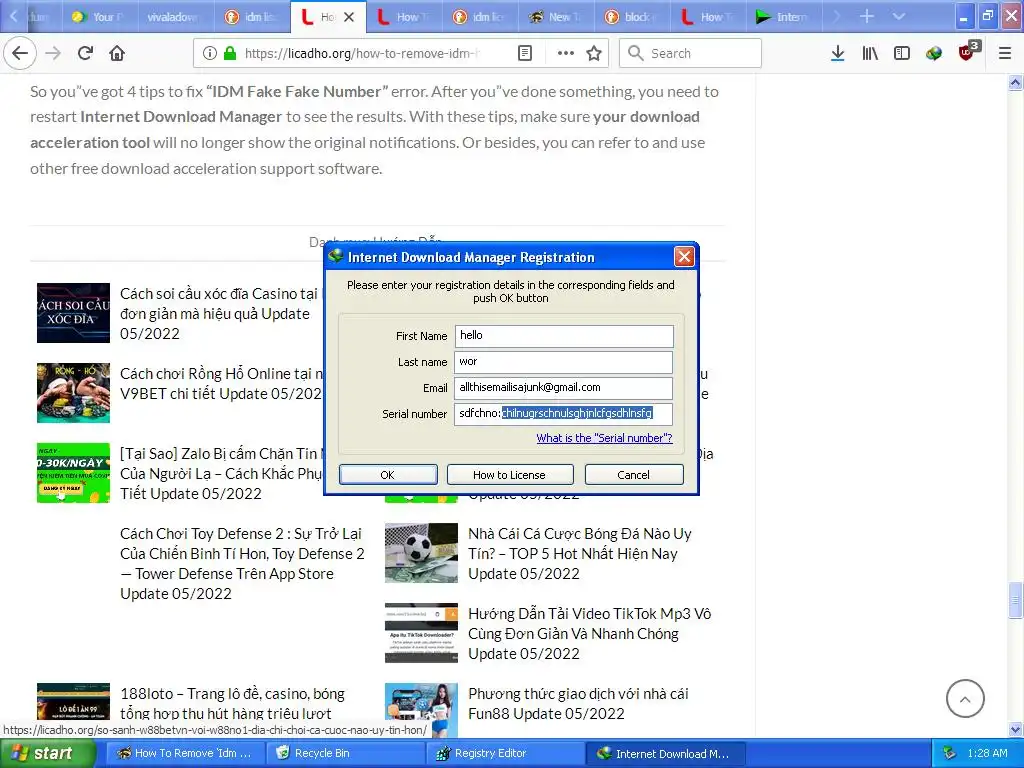
Task: Switch to Registry Editor in taskbar
Action: pos(505,754)
